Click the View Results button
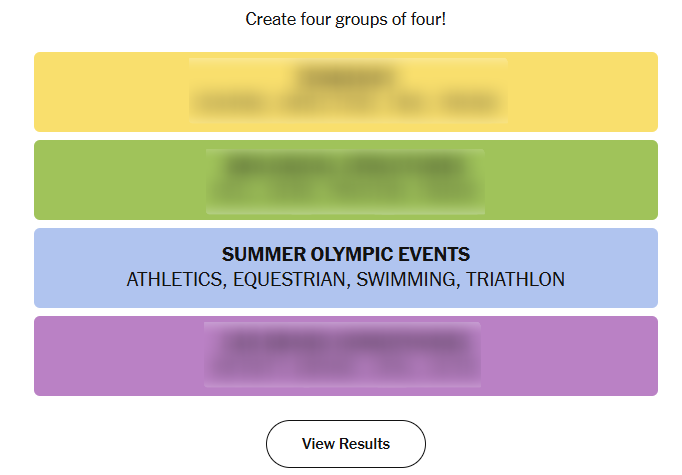Screen dimensions: 682x475 (x=345, y=444)
